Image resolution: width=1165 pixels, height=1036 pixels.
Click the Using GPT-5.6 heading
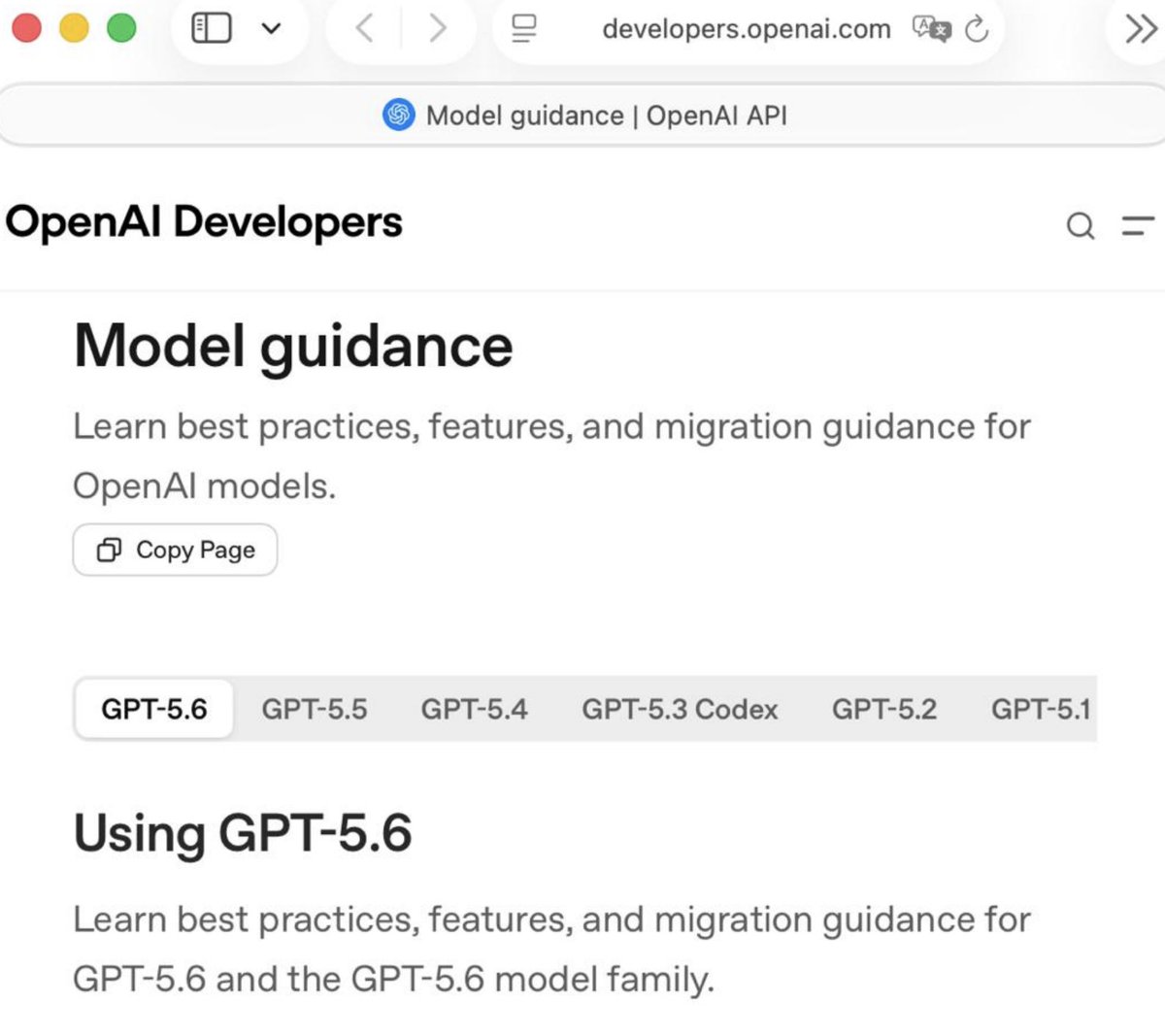243,833
